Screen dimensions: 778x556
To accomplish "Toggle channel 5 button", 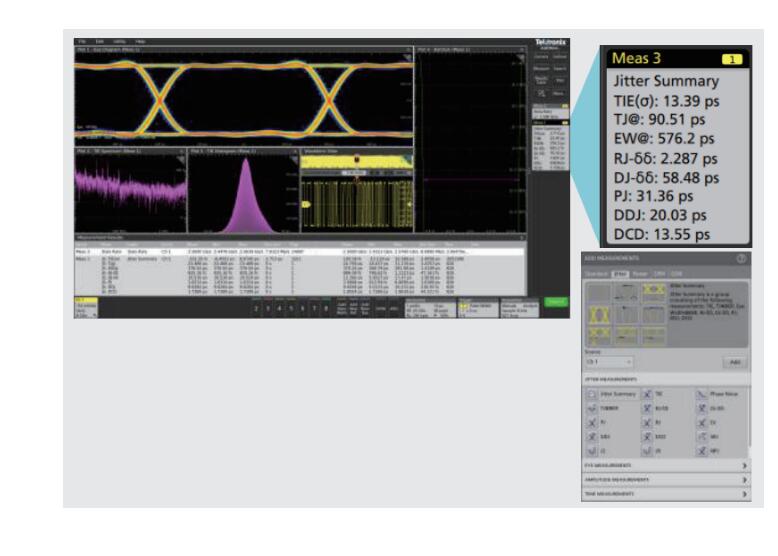I will (291, 309).
